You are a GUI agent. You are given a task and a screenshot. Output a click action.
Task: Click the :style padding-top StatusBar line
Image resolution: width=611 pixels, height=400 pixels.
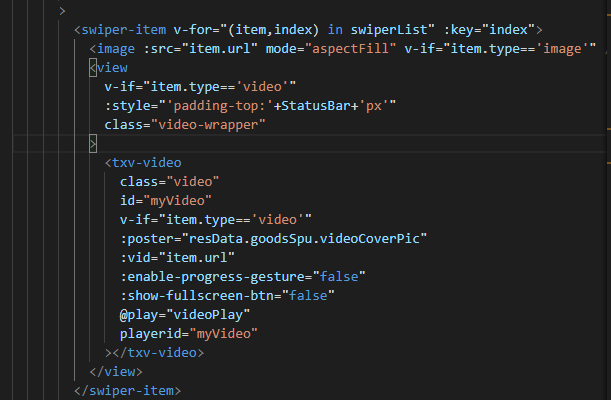(250, 106)
